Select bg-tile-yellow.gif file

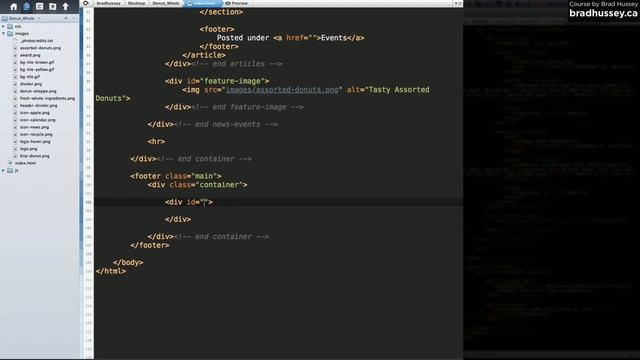click(x=37, y=69)
